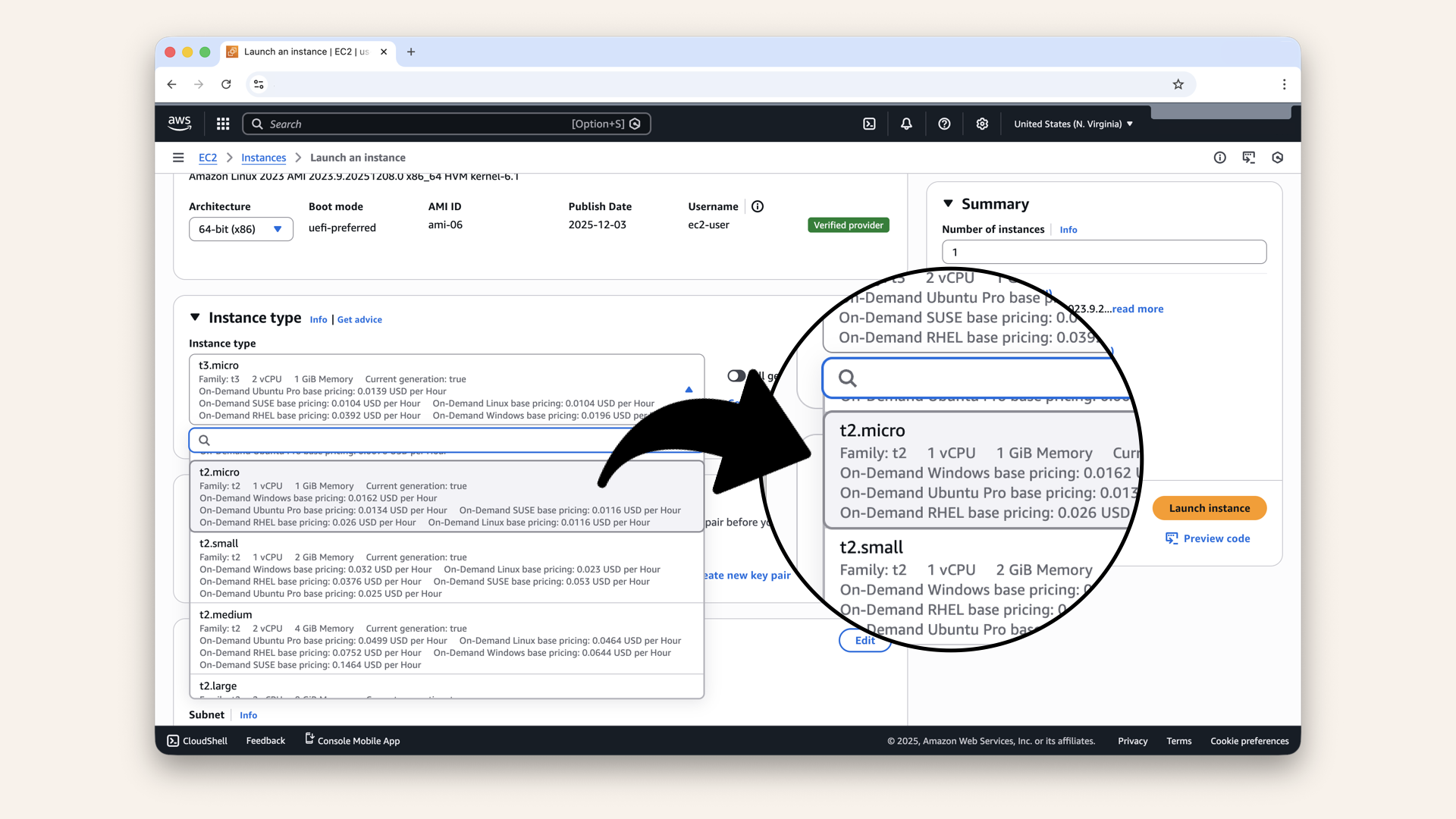1456x819 pixels.
Task: Open AWS help via the question mark icon
Action: [x=944, y=124]
